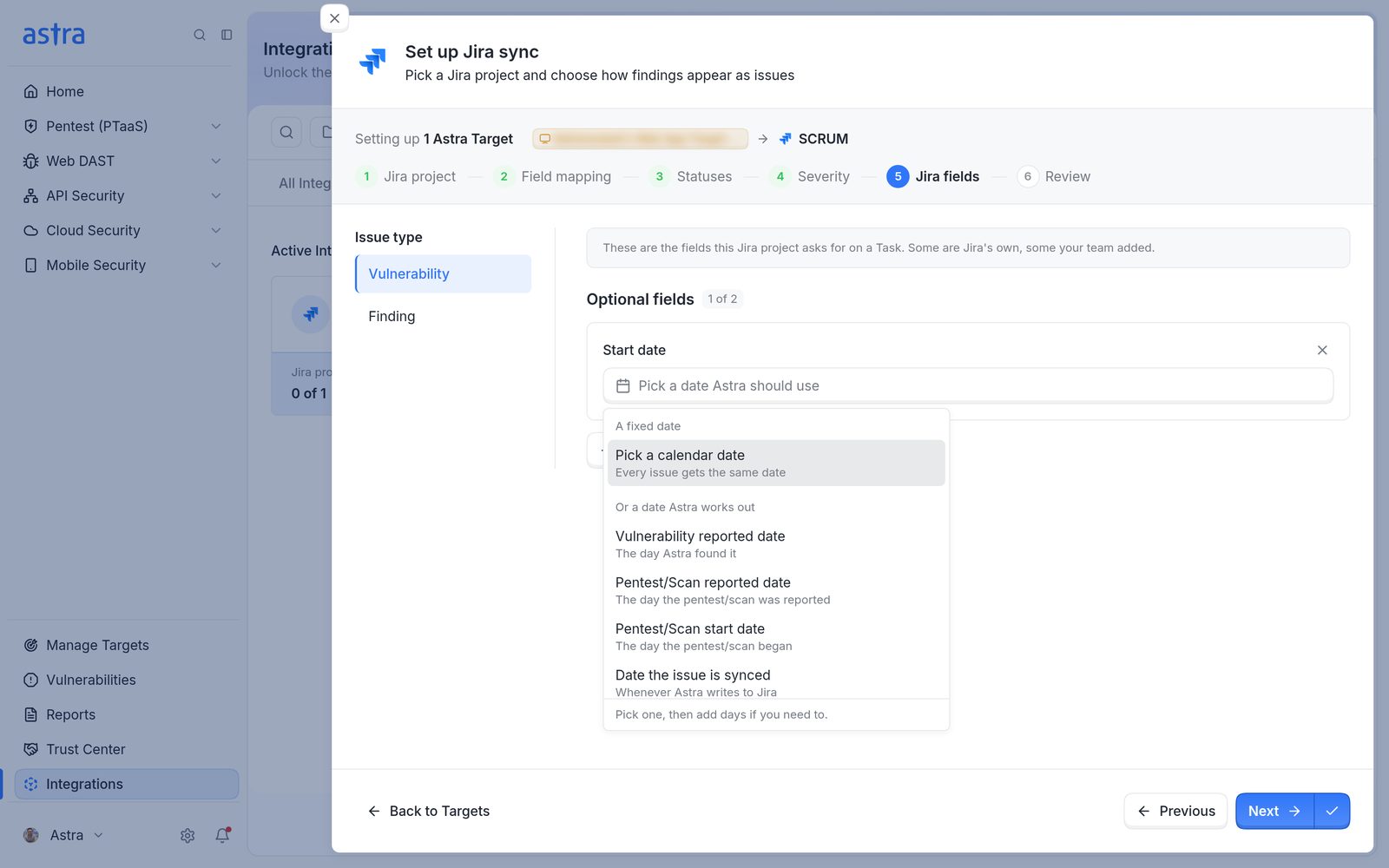
Task: Close the Jira sync dialog
Action: point(334,18)
